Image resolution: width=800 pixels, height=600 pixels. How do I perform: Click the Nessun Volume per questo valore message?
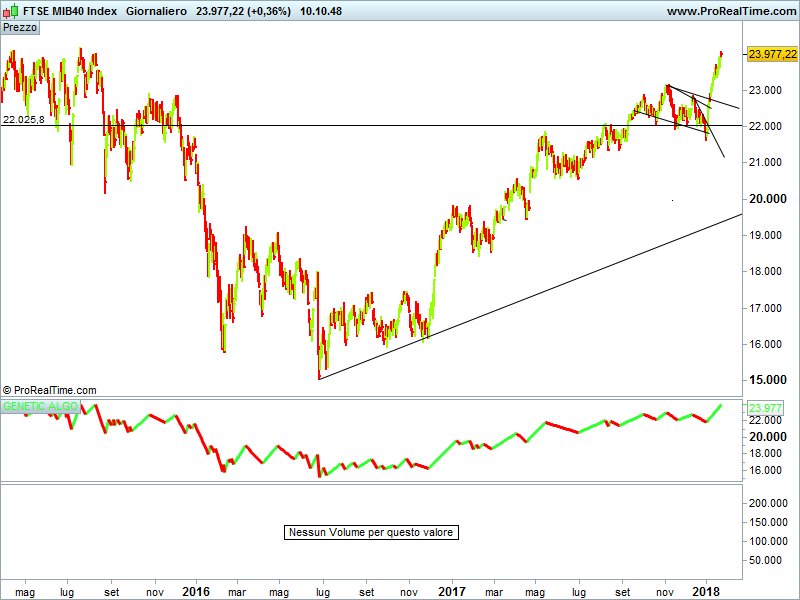(x=371, y=532)
